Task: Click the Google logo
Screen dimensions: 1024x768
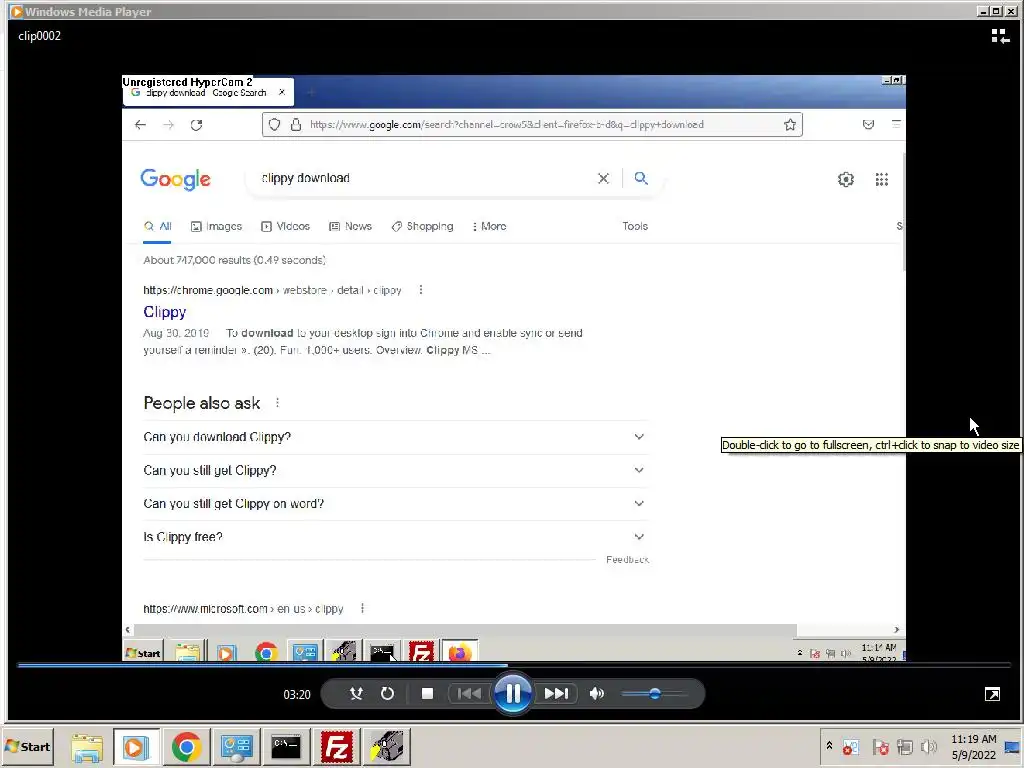Action: (x=176, y=179)
